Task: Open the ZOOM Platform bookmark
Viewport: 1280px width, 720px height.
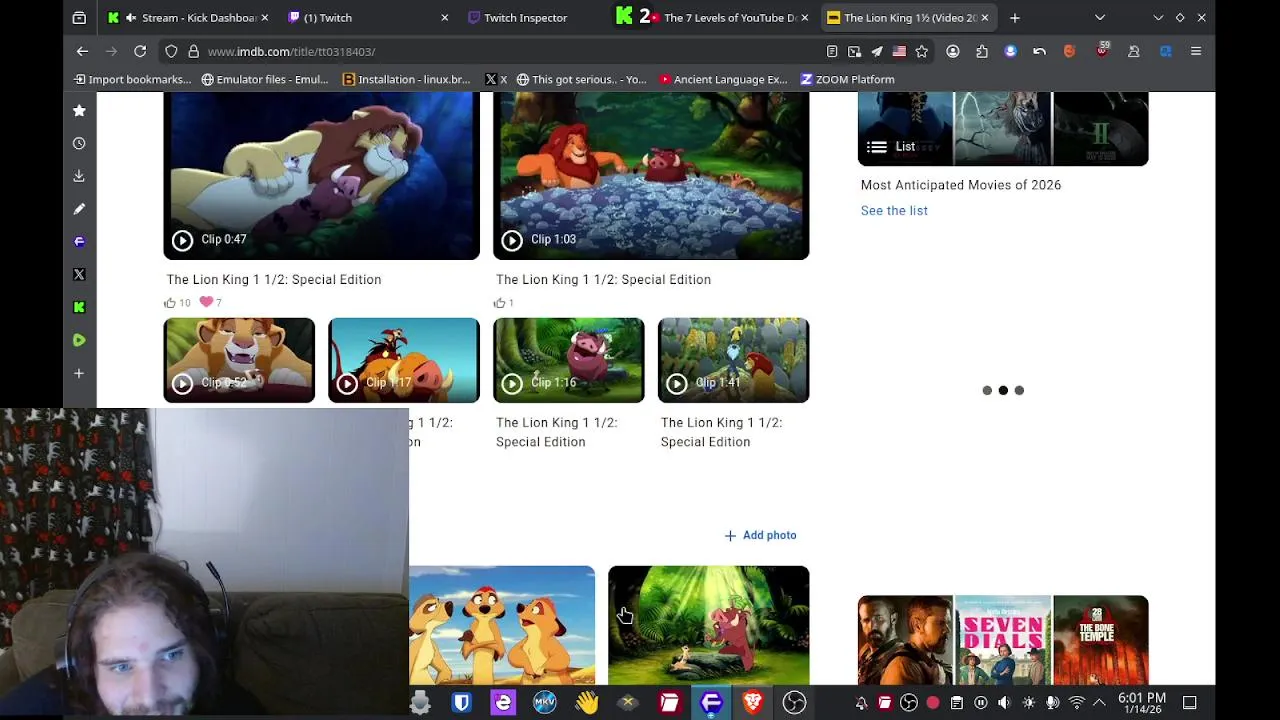Action: [x=847, y=79]
